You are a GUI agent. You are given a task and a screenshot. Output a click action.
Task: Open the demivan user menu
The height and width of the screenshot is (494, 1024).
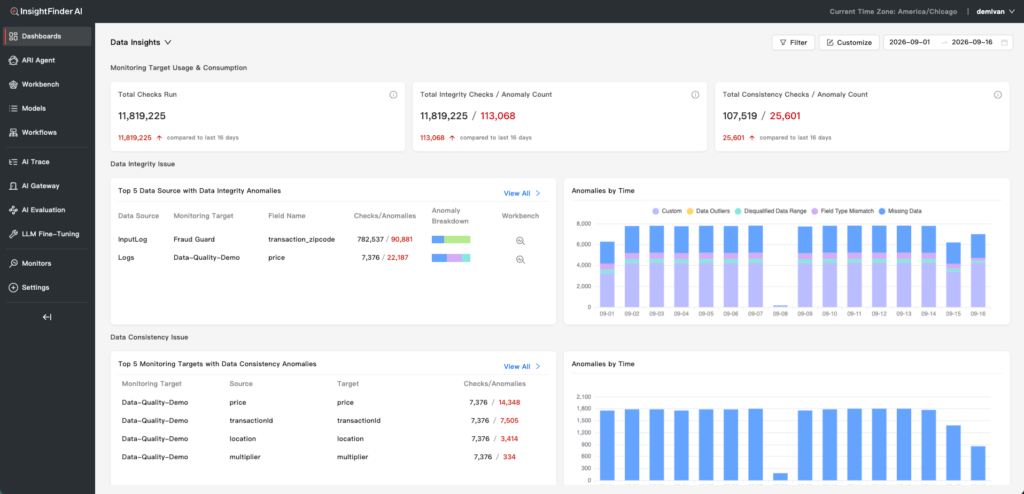[x=994, y=11]
